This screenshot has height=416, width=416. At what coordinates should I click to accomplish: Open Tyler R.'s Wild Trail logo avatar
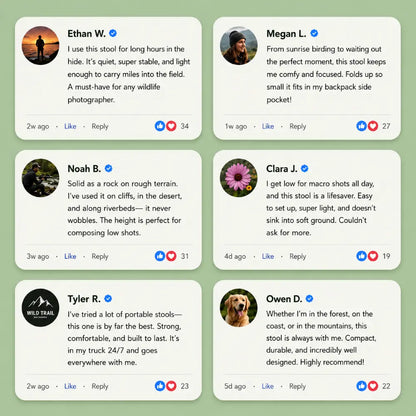pos(41,308)
